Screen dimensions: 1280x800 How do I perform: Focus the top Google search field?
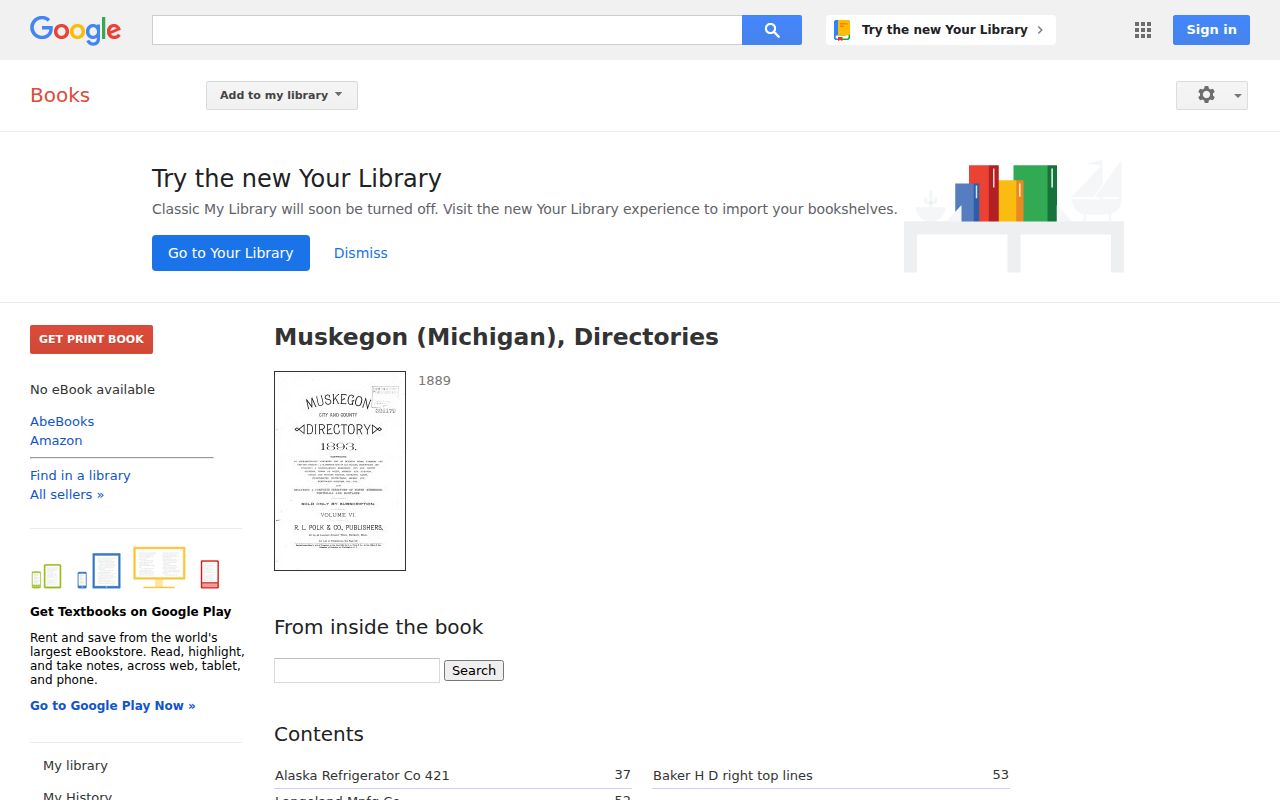tap(447, 30)
